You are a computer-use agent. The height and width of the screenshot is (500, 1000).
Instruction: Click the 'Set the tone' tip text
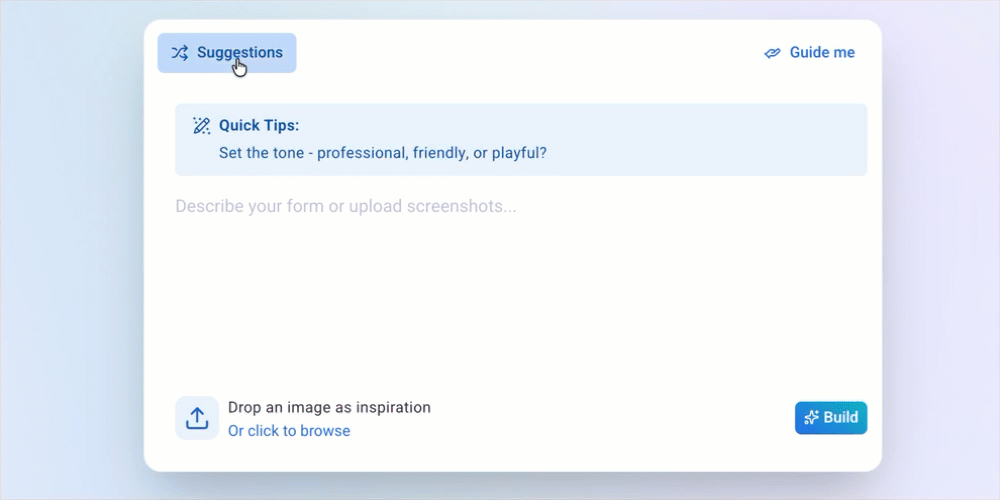382,154
